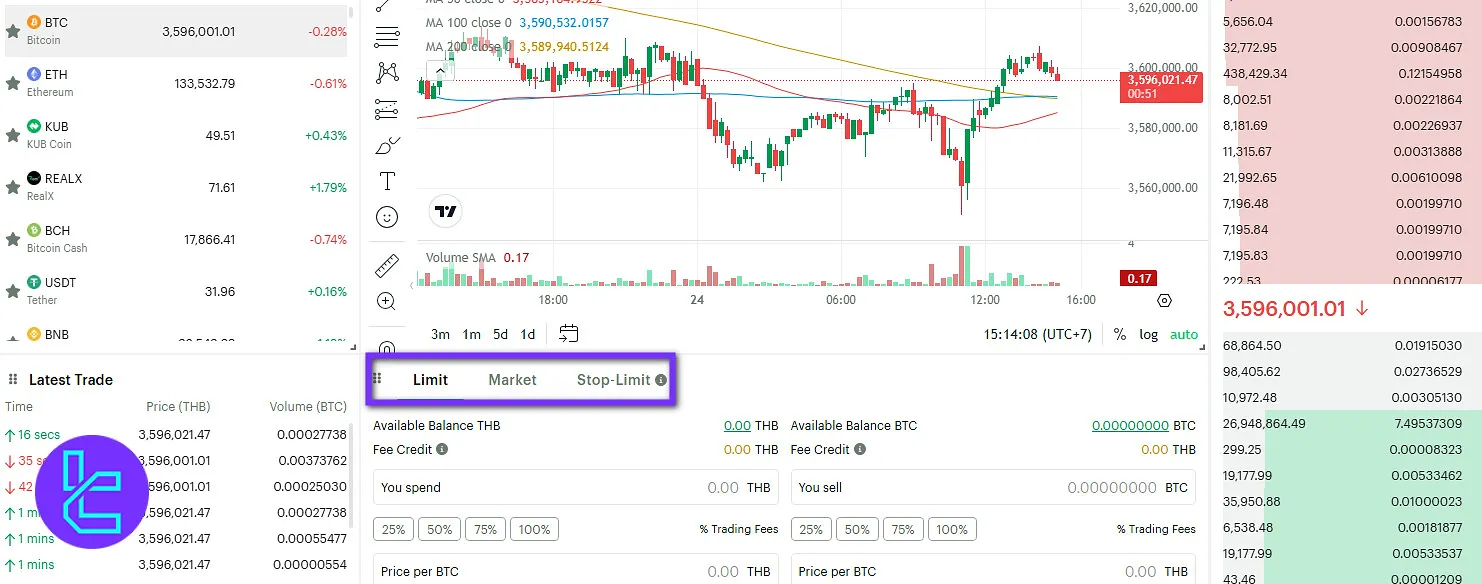The width and height of the screenshot is (1482, 584).
Task: Toggle the percent scale on chart
Action: [1120, 335]
